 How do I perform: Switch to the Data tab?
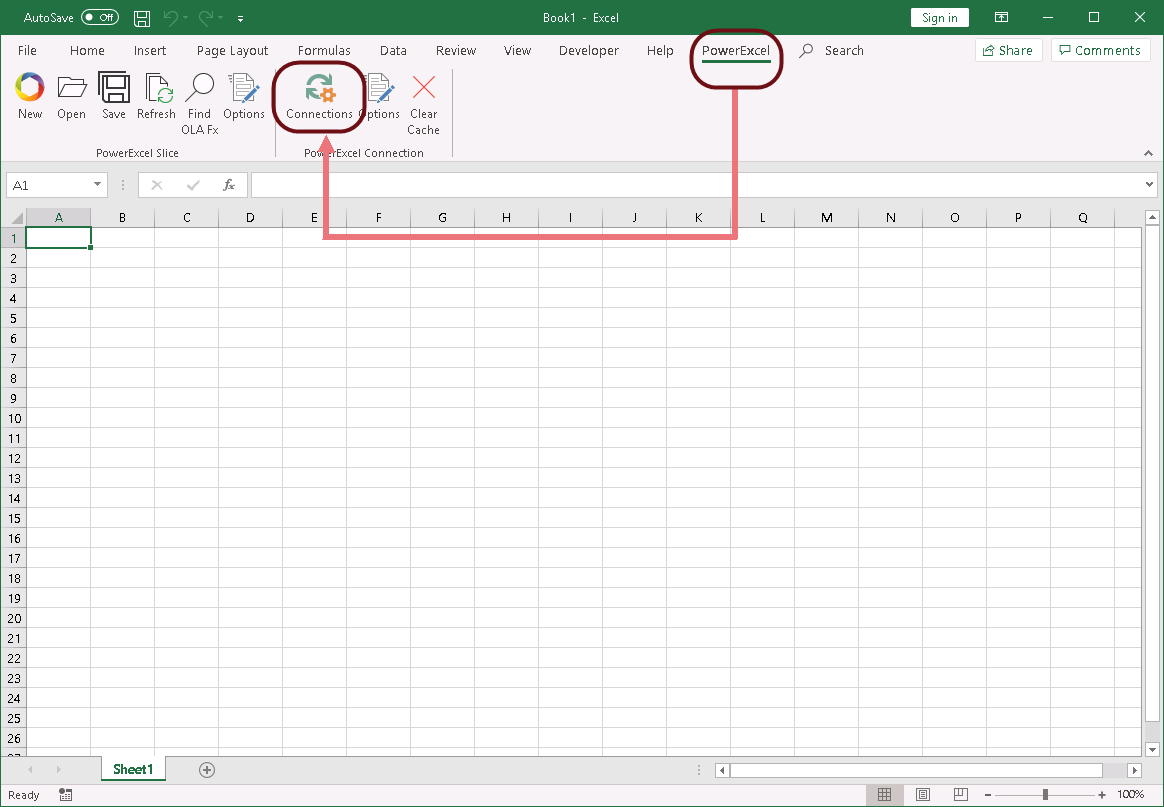(x=393, y=50)
